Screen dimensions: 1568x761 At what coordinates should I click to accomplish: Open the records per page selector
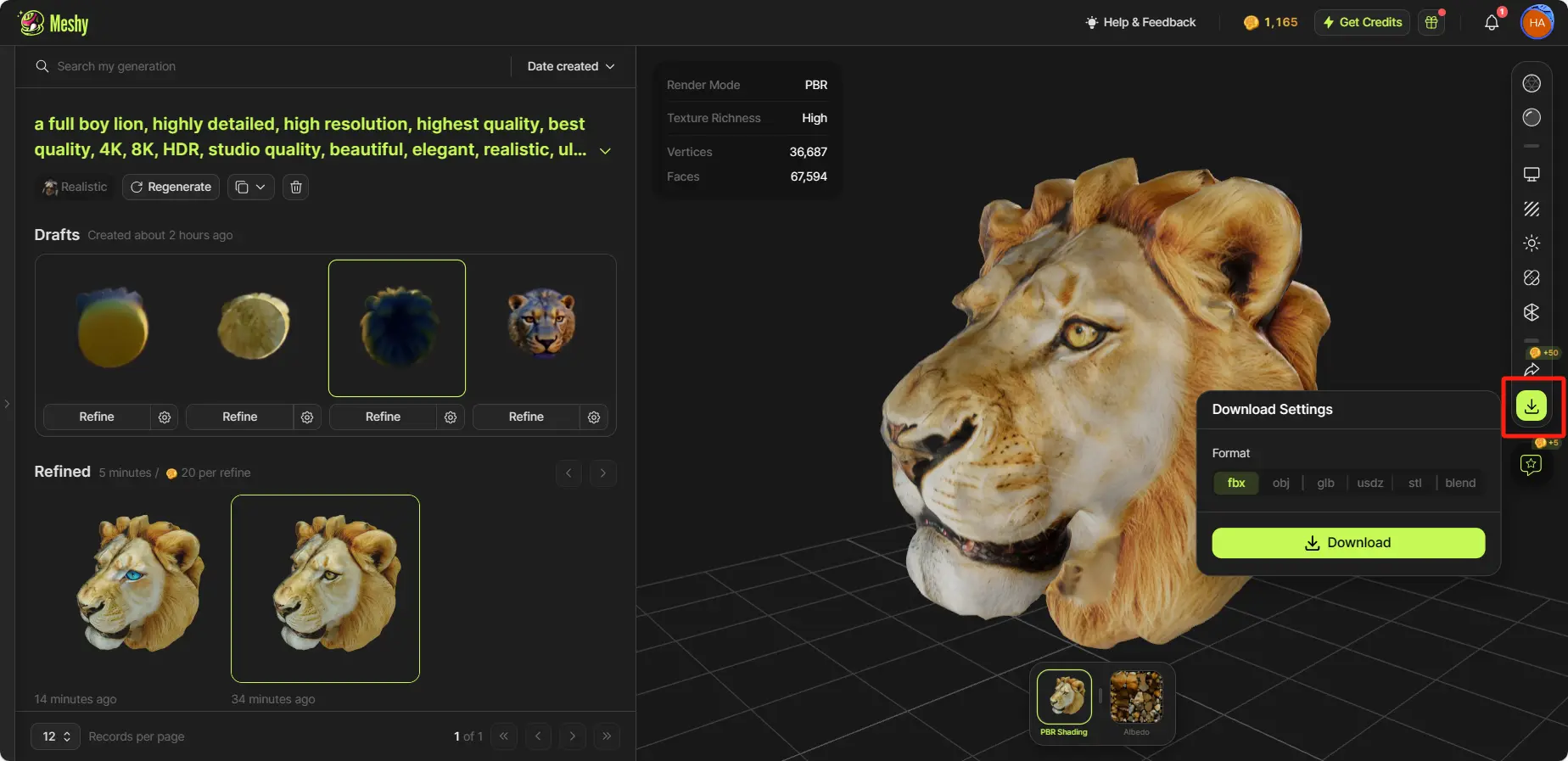56,736
